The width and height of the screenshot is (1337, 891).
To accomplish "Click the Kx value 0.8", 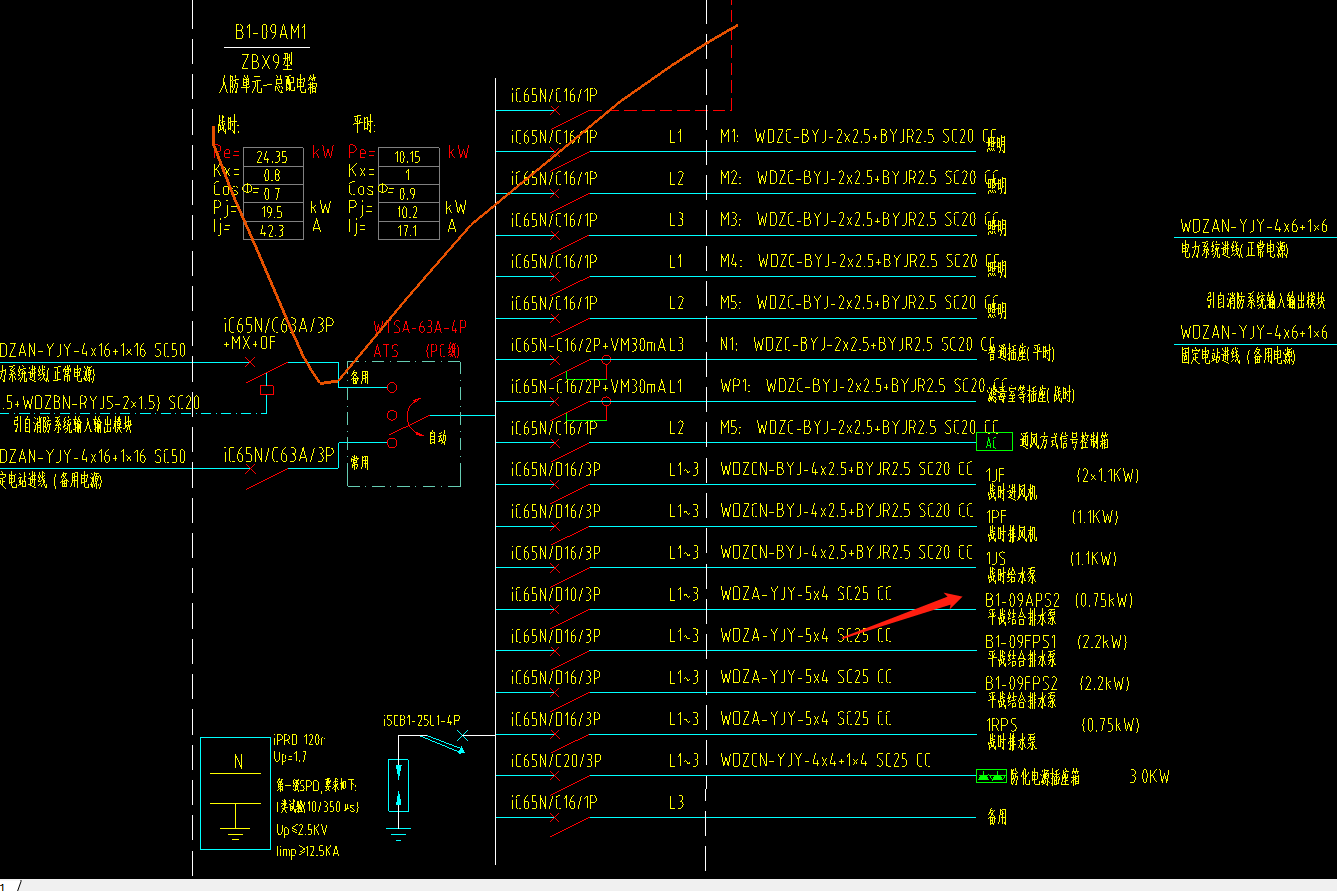I will click(x=271, y=175).
